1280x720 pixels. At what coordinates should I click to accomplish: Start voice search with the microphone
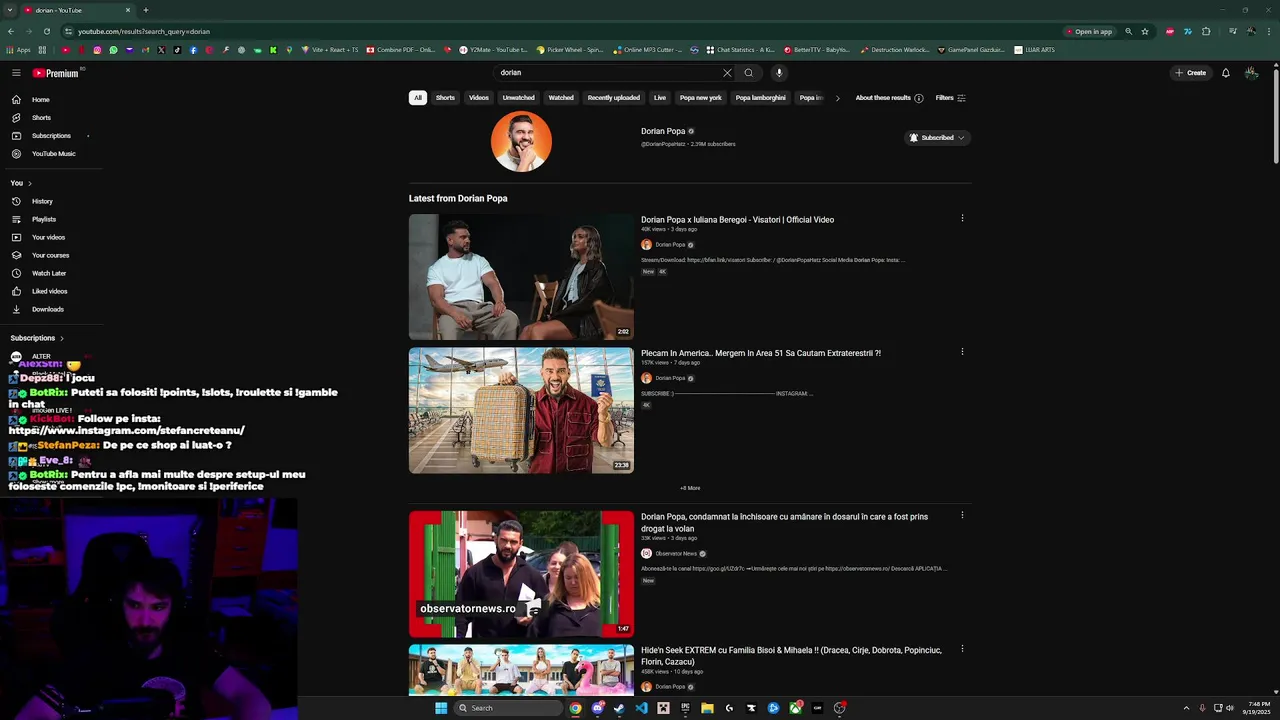pos(779,73)
